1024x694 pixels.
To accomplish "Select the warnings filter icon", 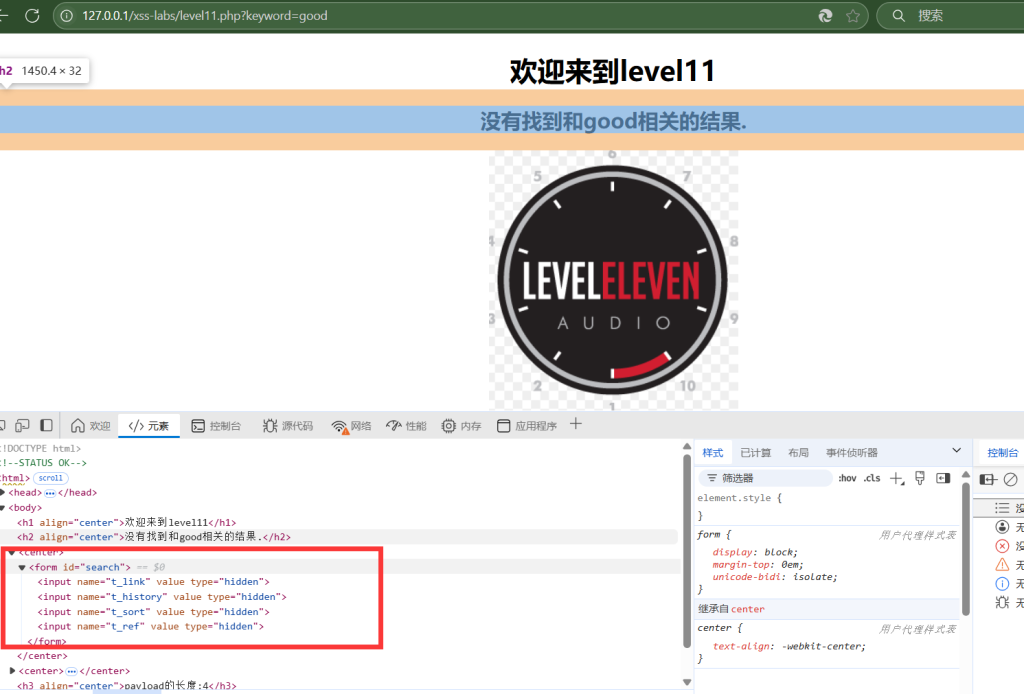I will pyautogui.click(x=1002, y=565).
